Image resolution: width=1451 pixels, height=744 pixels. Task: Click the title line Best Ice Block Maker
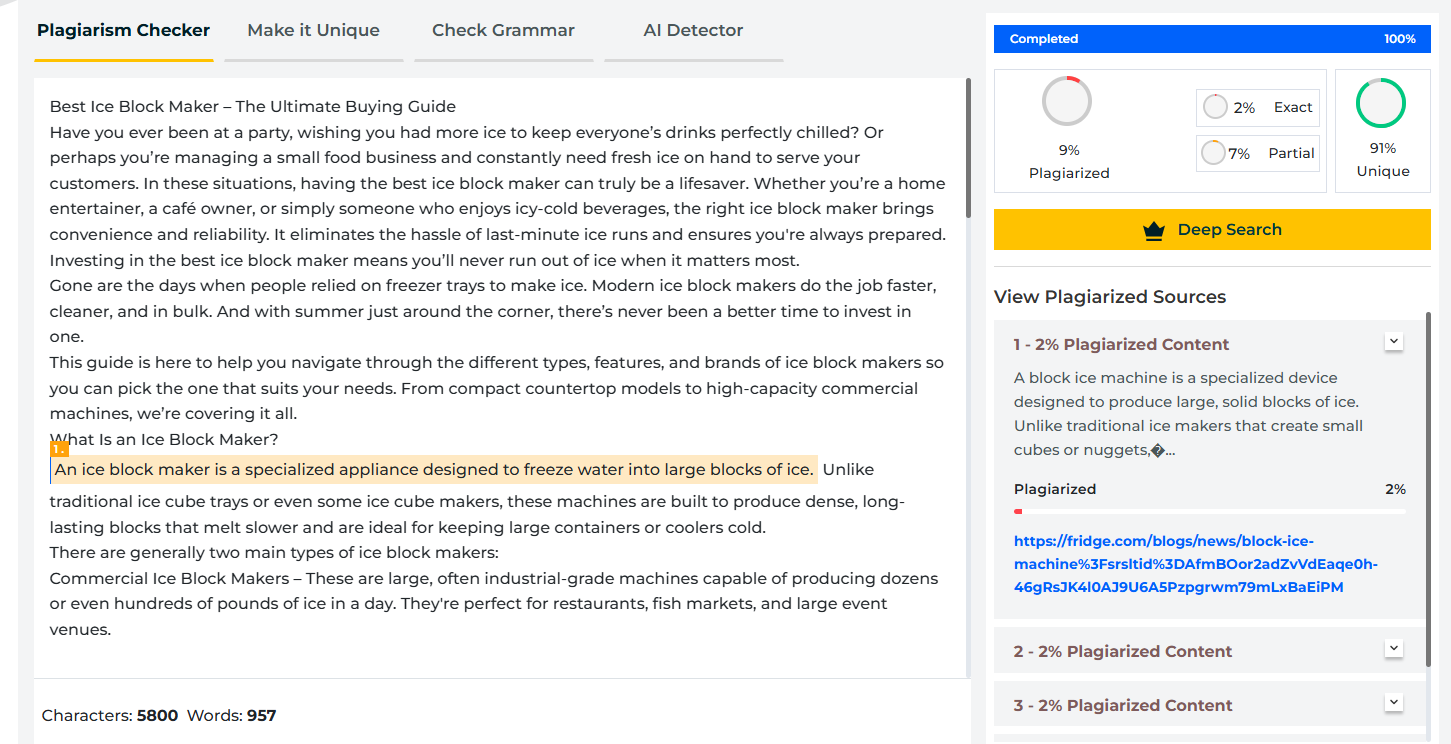click(x=253, y=107)
